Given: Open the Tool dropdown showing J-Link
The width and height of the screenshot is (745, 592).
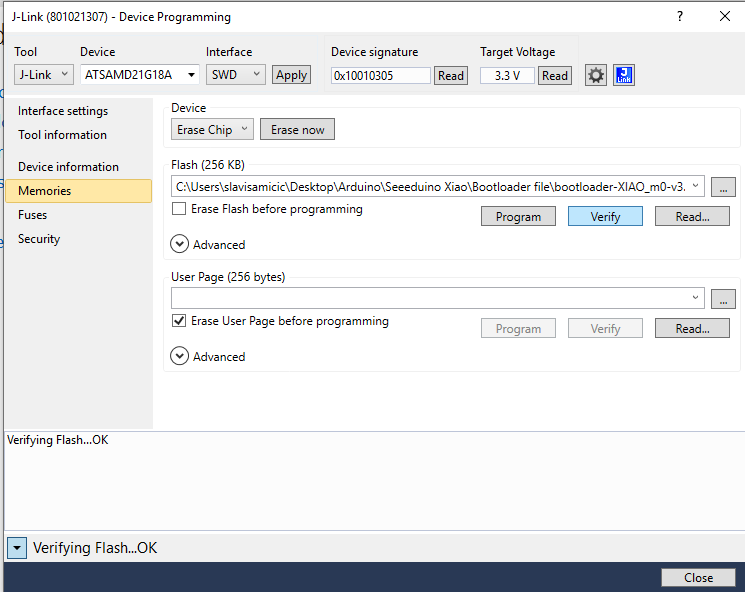Looking at the screenshot, I should tap(44, 75).
